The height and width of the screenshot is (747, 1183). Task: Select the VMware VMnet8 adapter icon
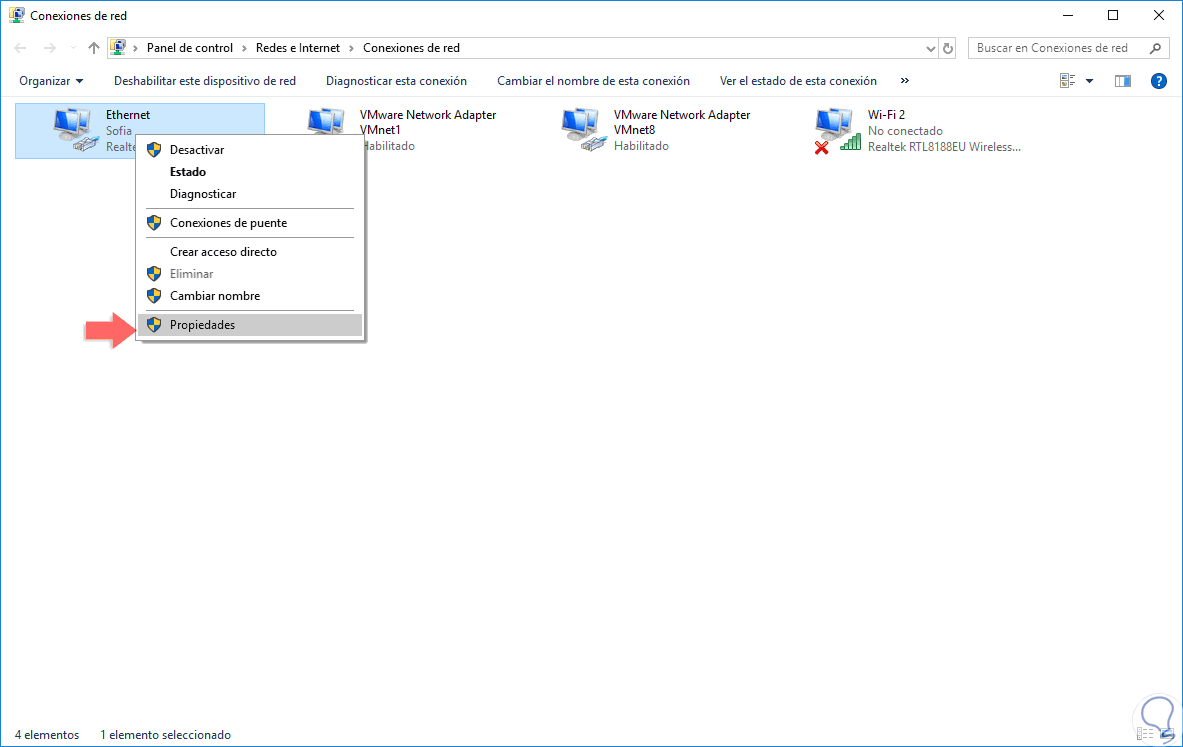click(x=583, y=130)
